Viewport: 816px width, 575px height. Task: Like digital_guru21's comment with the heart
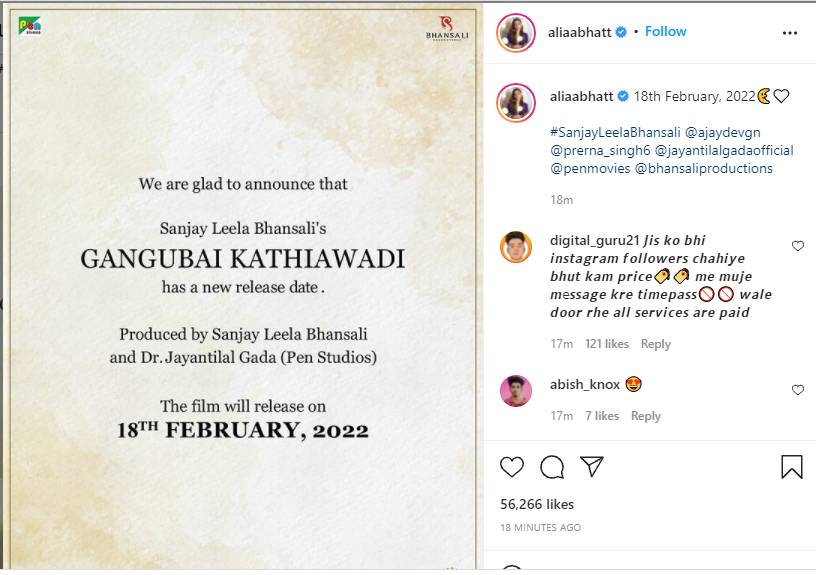tap(797, 246)
